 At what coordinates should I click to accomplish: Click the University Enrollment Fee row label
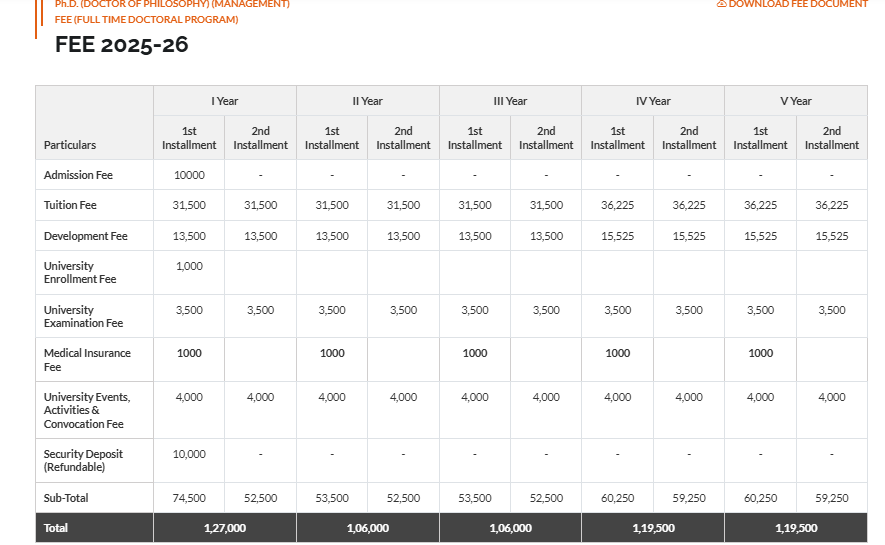(x=80, y=272)
